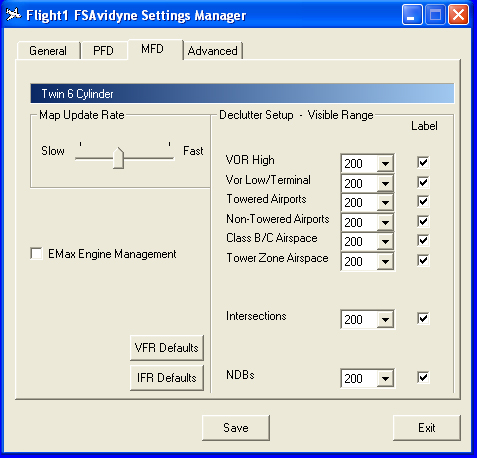The image size is (477, 458).
Task: Close the window with the red X
Action: (x=458, y=15)
